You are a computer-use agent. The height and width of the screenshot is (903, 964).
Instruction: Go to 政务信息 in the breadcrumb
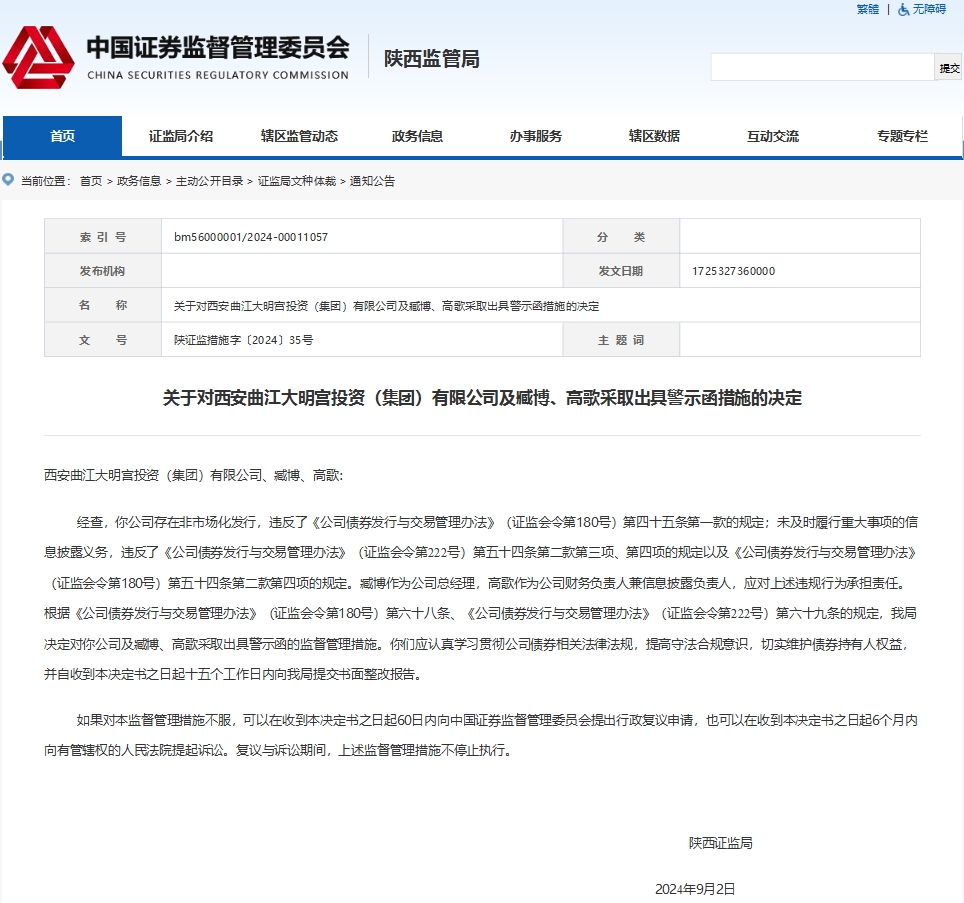tap(139, 181)
